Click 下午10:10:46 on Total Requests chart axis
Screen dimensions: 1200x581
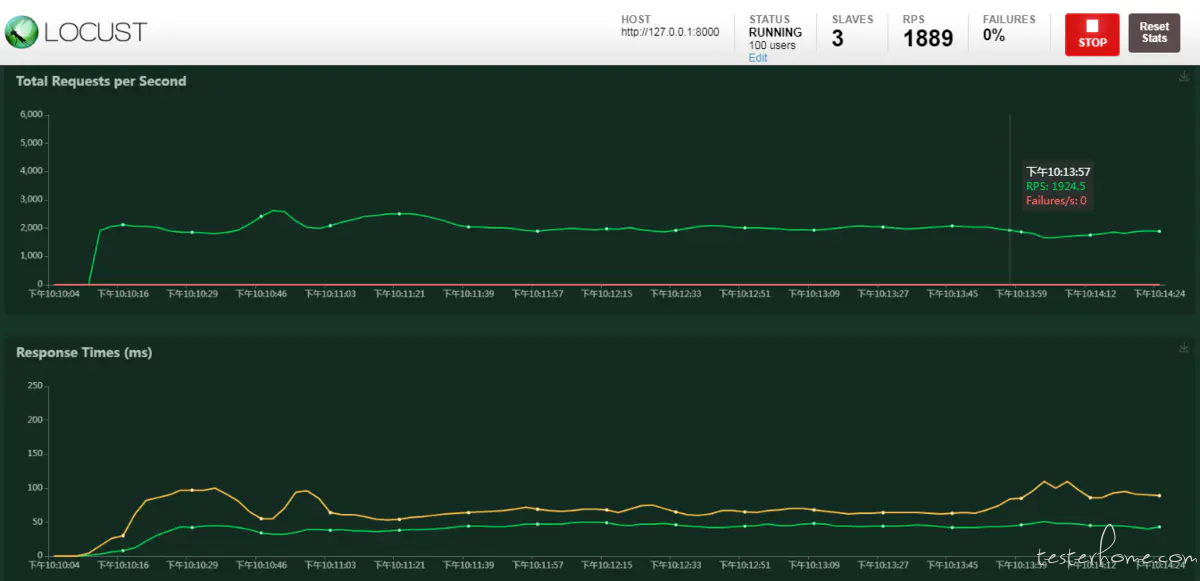tap(261, 294)
